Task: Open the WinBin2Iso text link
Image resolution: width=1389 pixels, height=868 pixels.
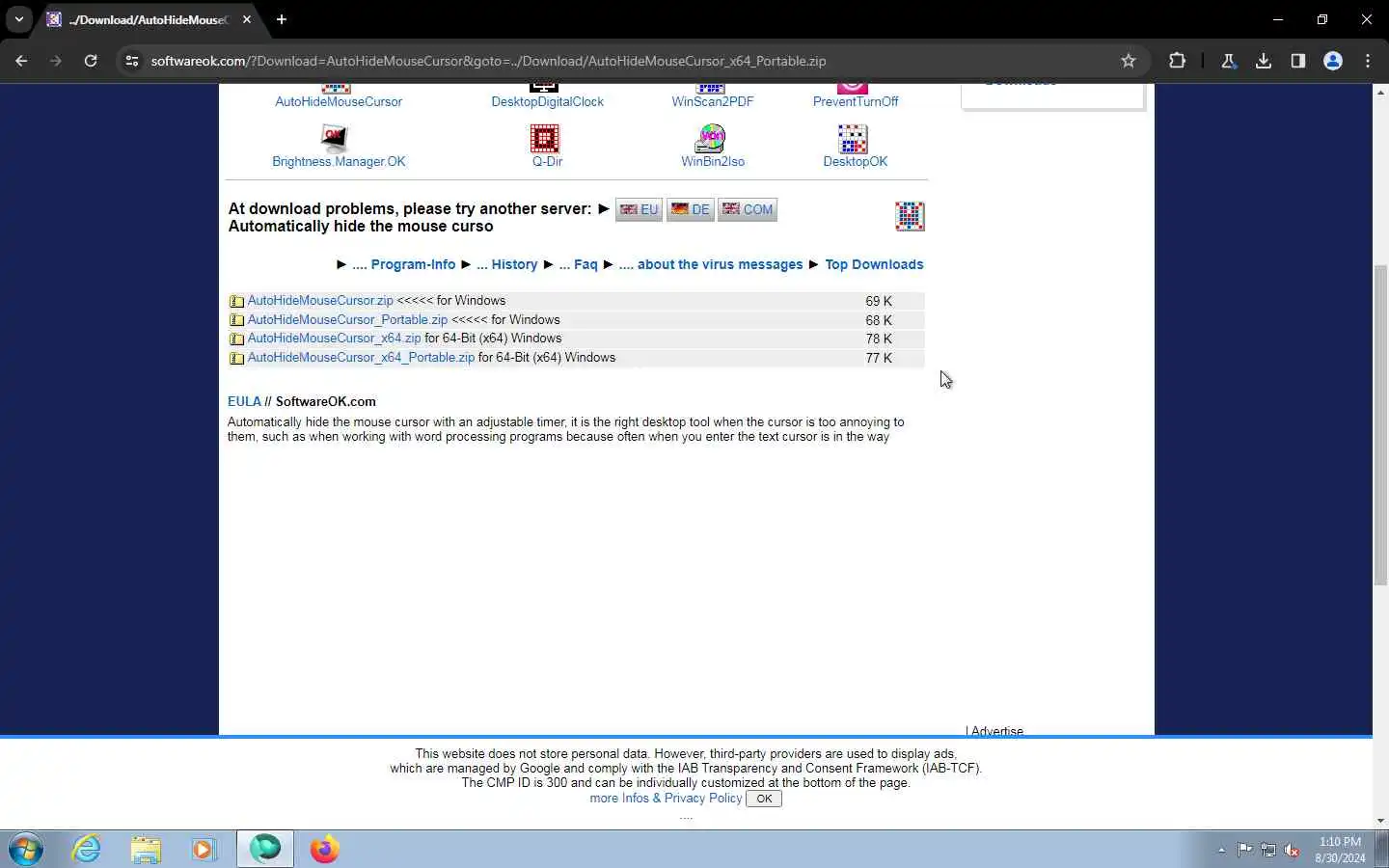Action: pos(713,161)
